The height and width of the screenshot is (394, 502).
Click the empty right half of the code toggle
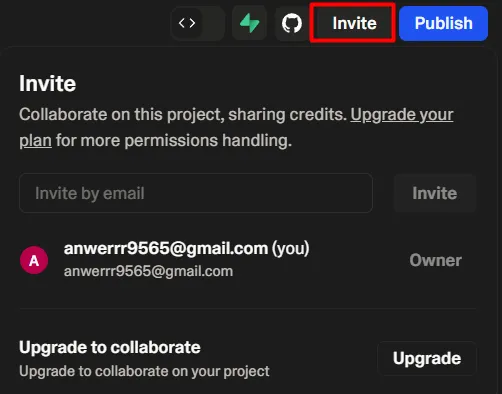(213, 23)
